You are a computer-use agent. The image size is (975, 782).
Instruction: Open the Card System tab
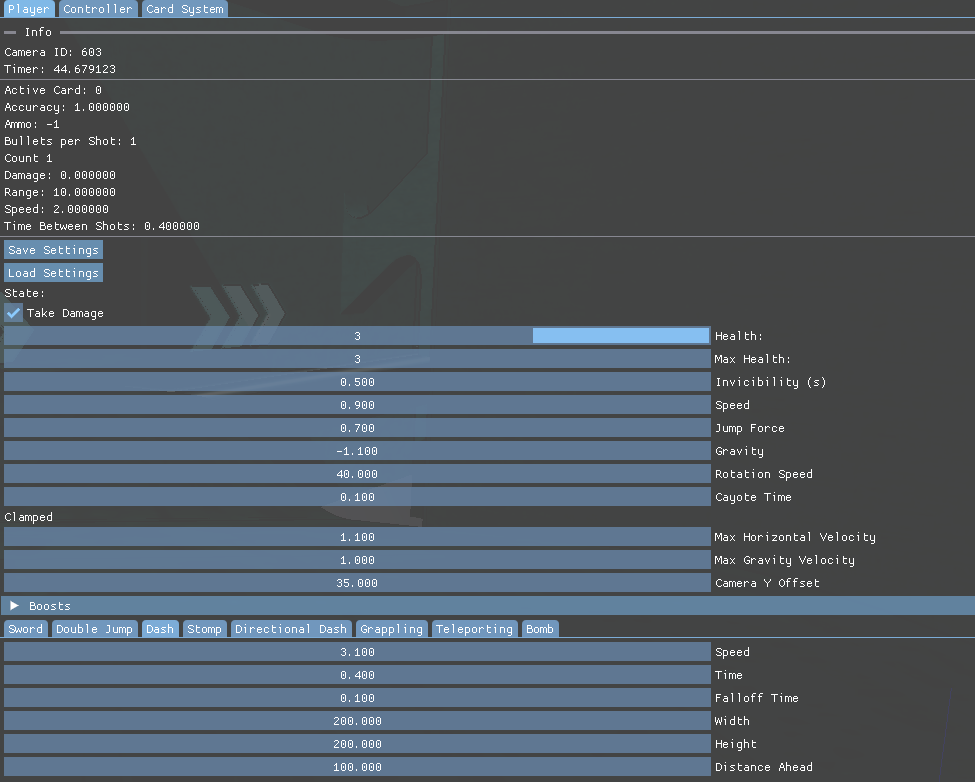184,9
